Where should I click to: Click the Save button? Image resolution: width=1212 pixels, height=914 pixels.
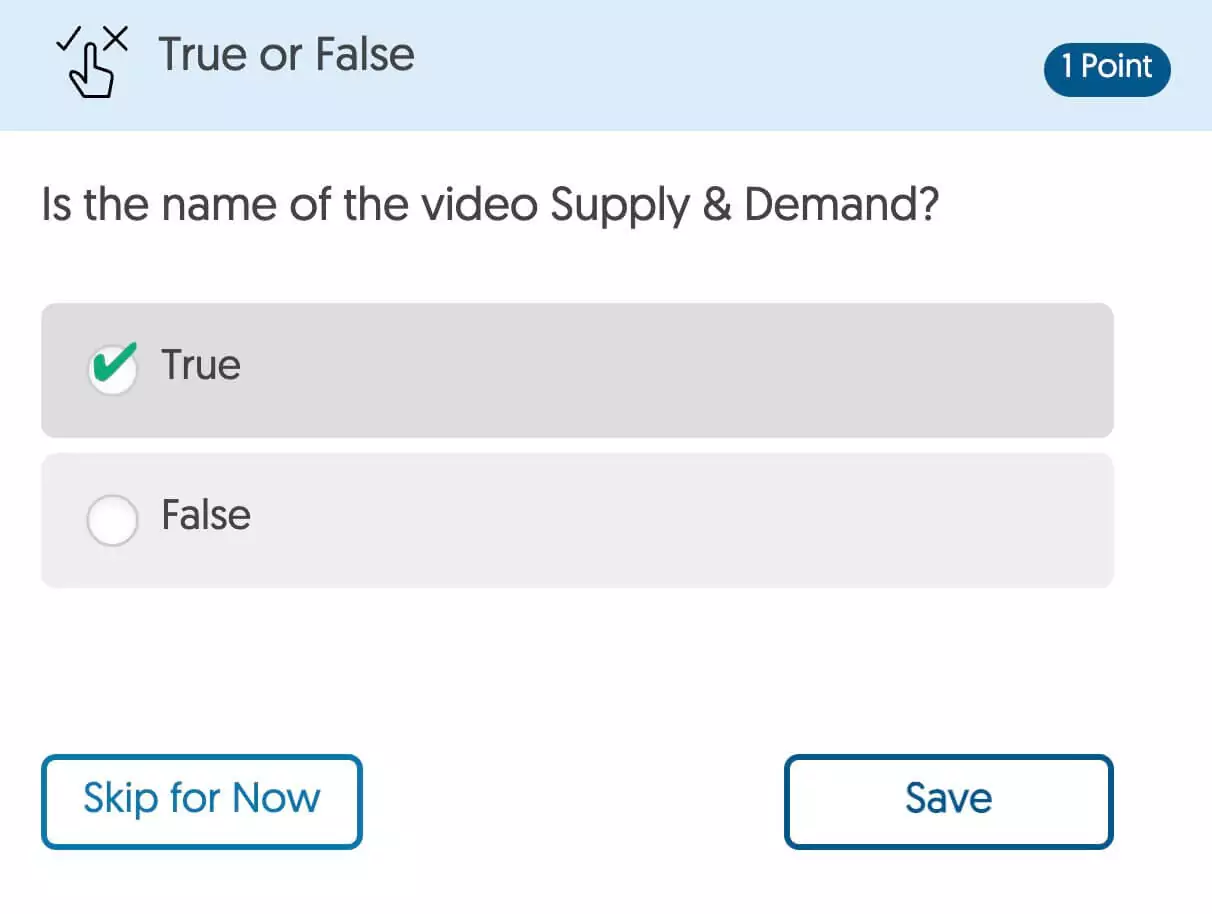point(948,801)
